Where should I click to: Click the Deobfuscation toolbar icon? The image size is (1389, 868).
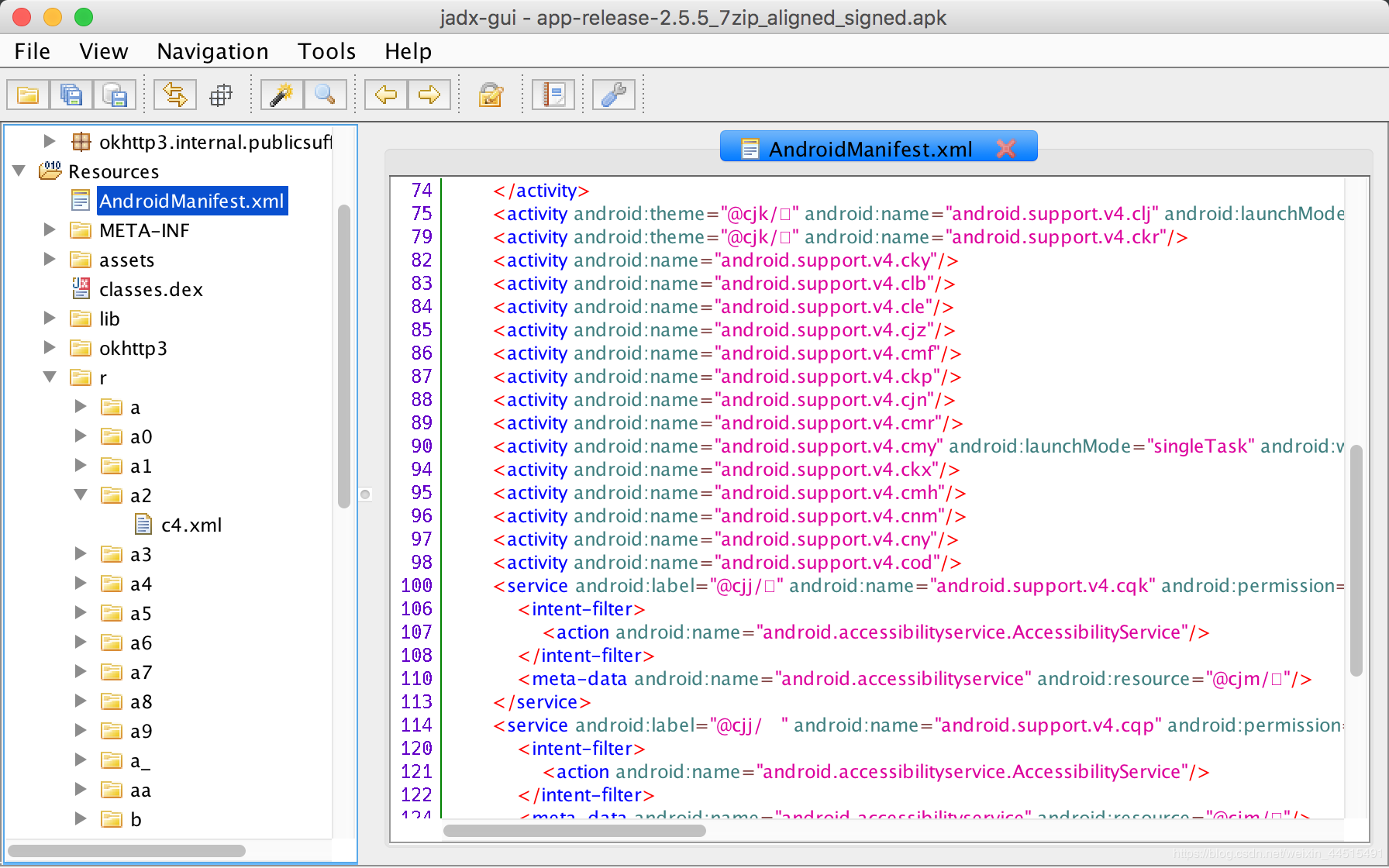tap(491, 95)
